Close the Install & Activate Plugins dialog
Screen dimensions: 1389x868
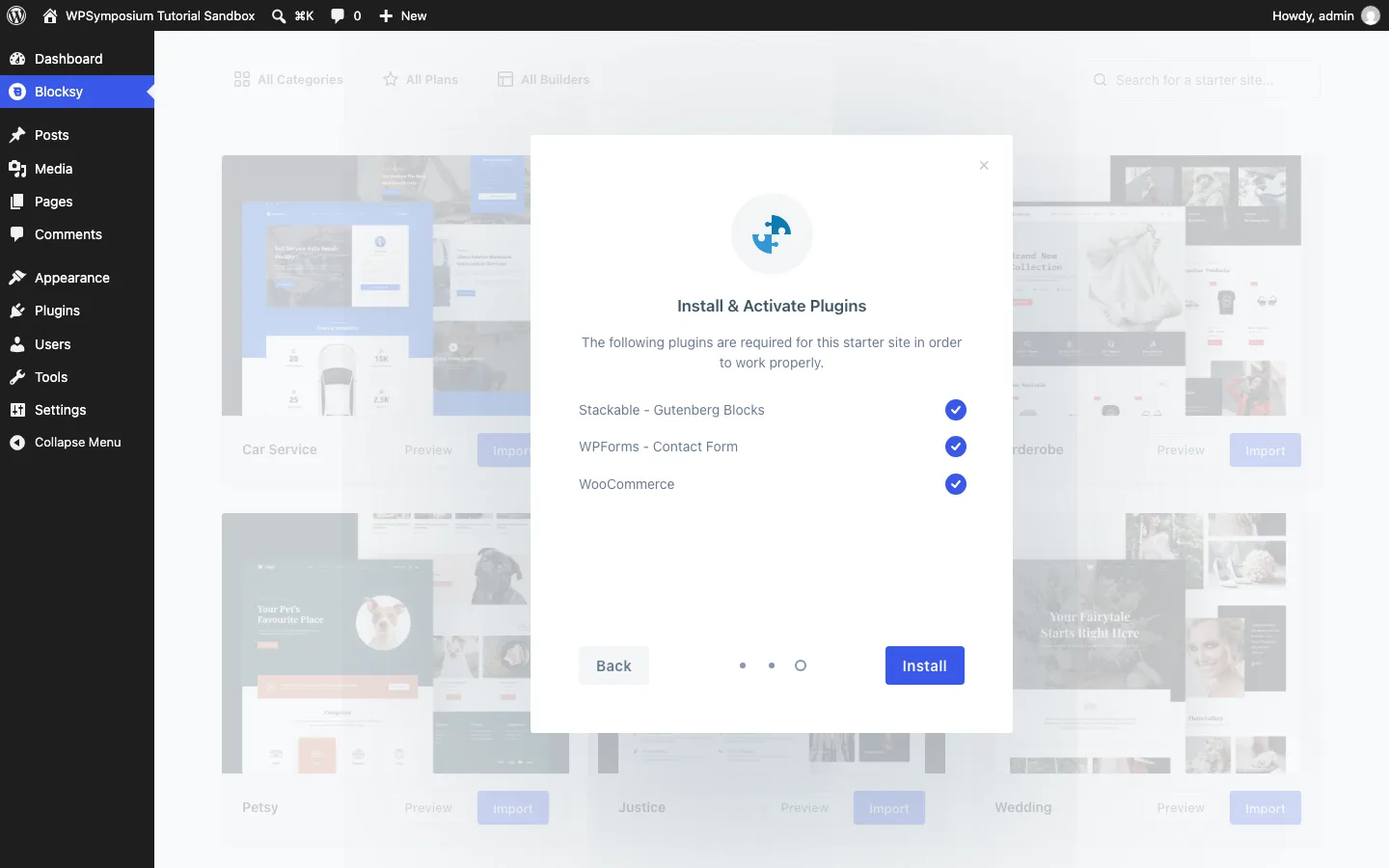tap(984, 165)
